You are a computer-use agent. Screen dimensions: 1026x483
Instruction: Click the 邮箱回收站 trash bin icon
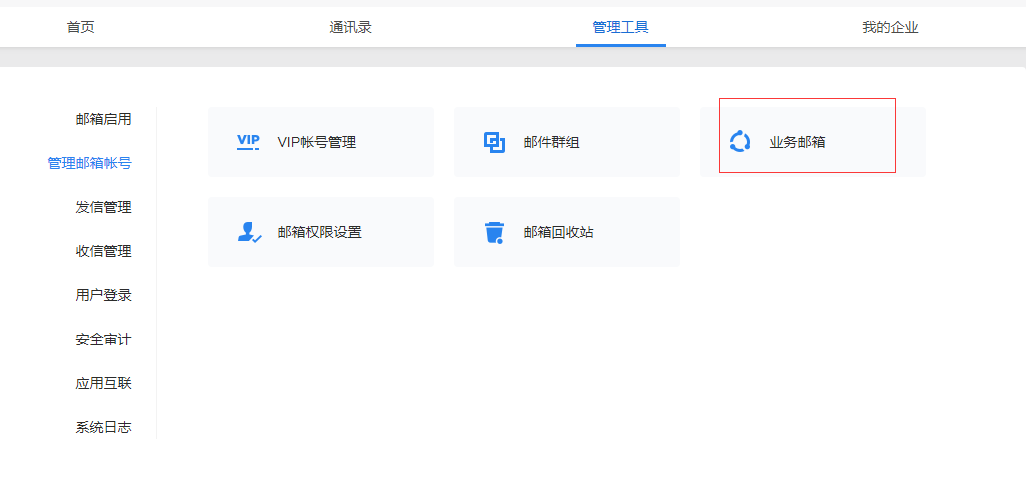(x=494, y=232)
